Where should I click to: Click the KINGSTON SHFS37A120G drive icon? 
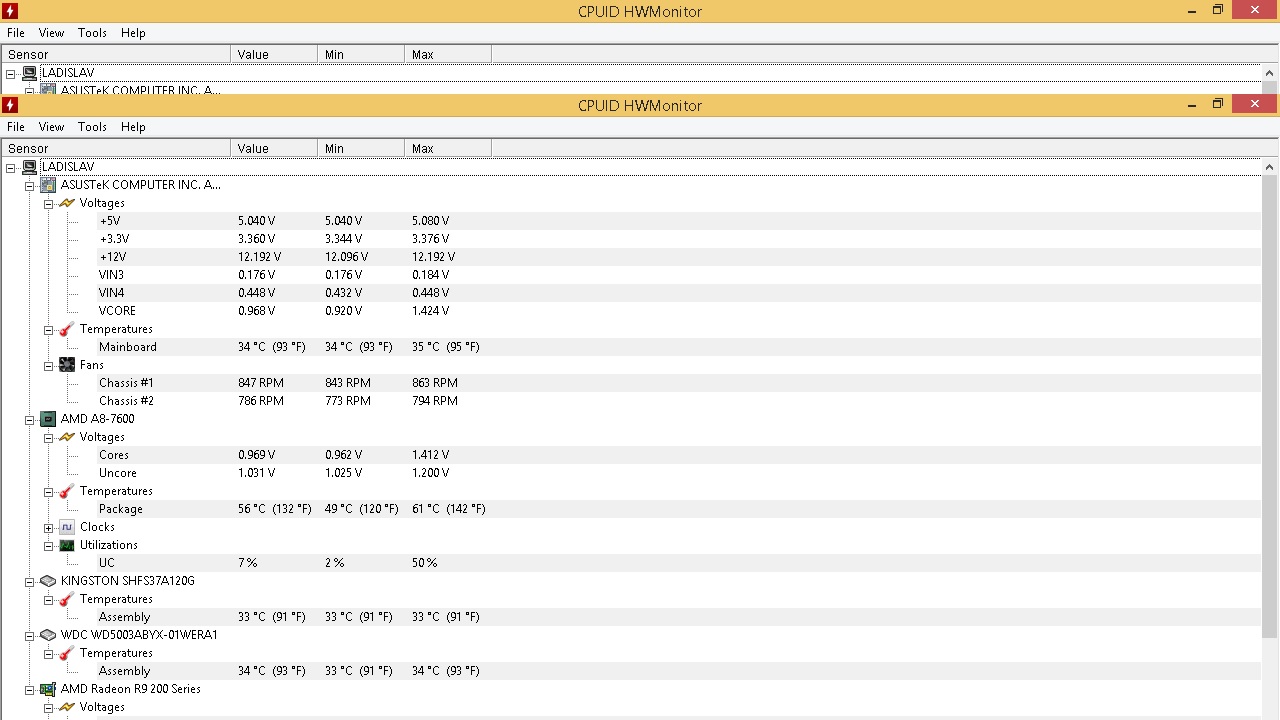[x=48, y=581]
